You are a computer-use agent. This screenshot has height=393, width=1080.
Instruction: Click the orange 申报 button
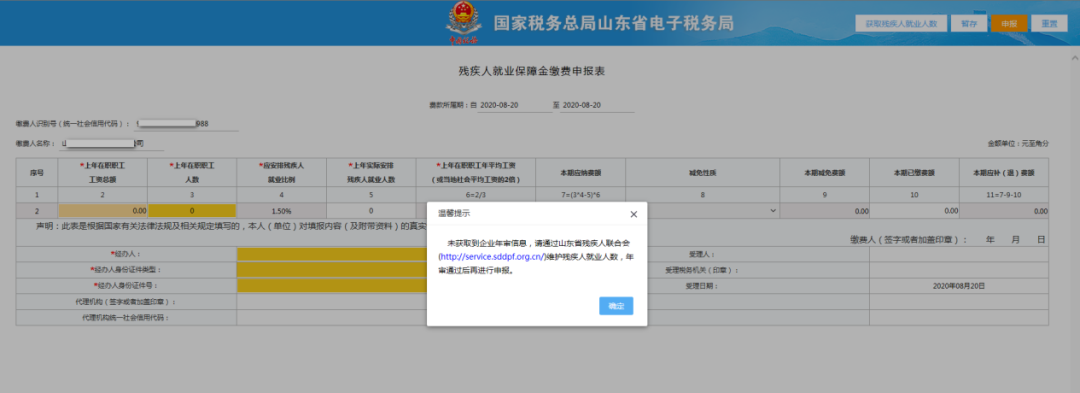click(x=1009, y=23)
